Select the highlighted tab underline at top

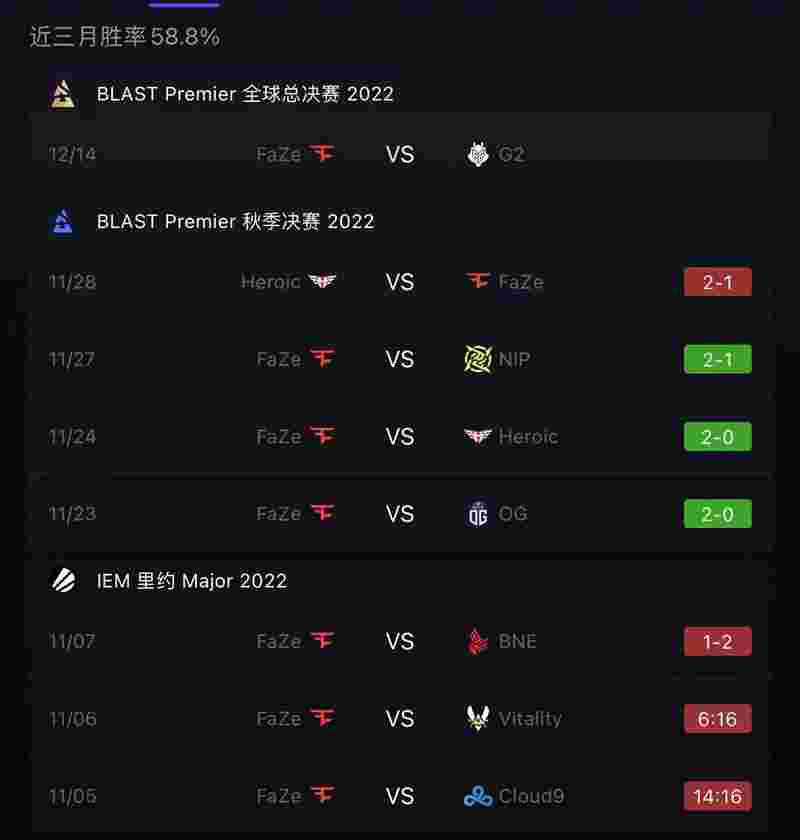click(184, 4)
